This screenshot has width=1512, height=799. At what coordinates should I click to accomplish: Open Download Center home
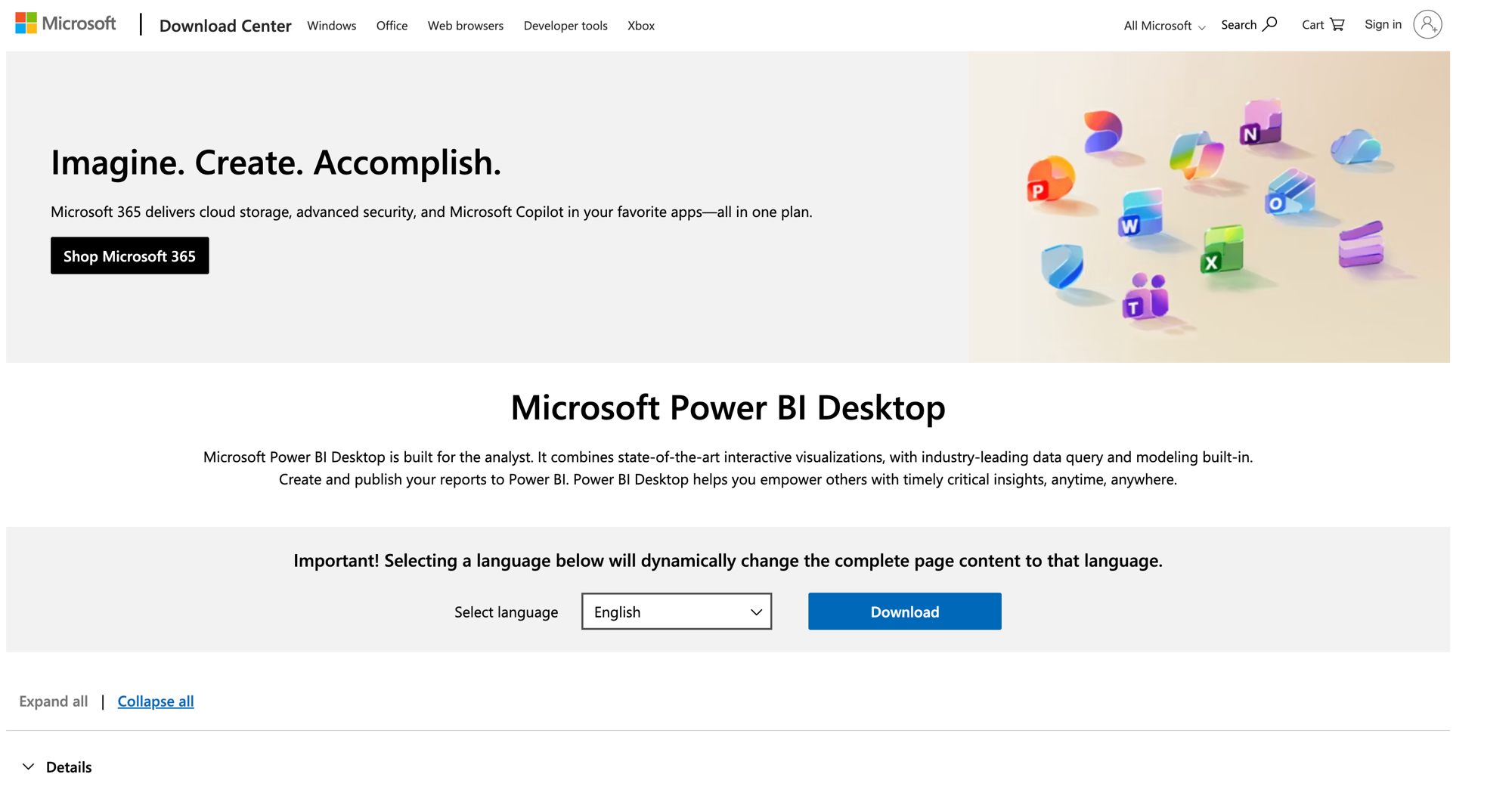225,26
